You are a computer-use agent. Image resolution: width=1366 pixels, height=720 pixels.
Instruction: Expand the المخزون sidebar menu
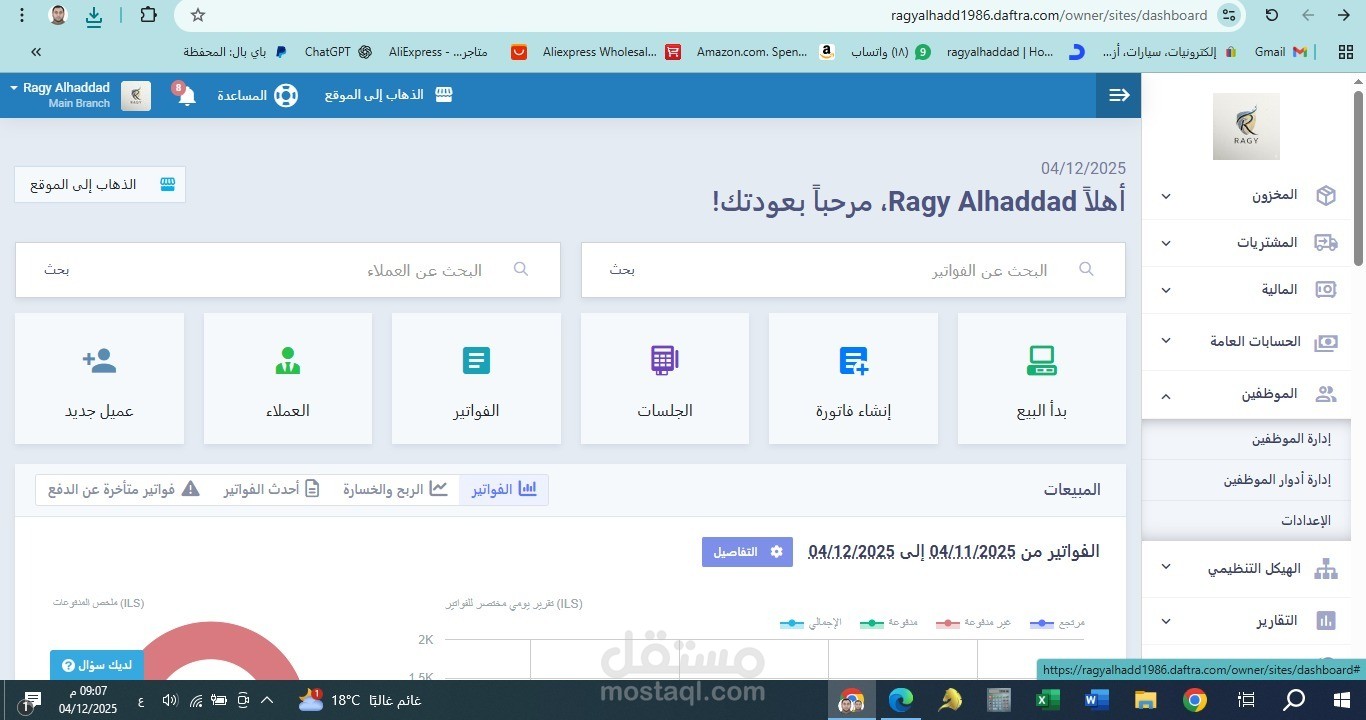(1166, 196)
